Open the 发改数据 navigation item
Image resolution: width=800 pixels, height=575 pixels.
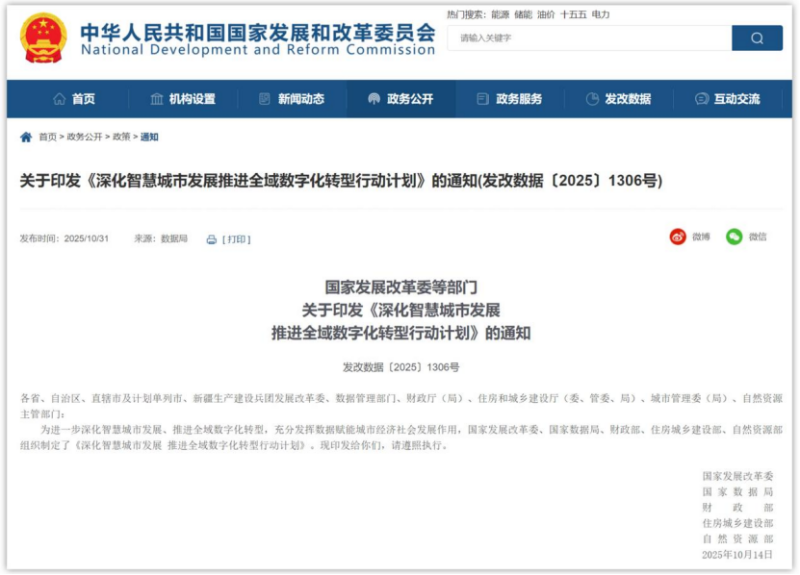coord(618,99)
